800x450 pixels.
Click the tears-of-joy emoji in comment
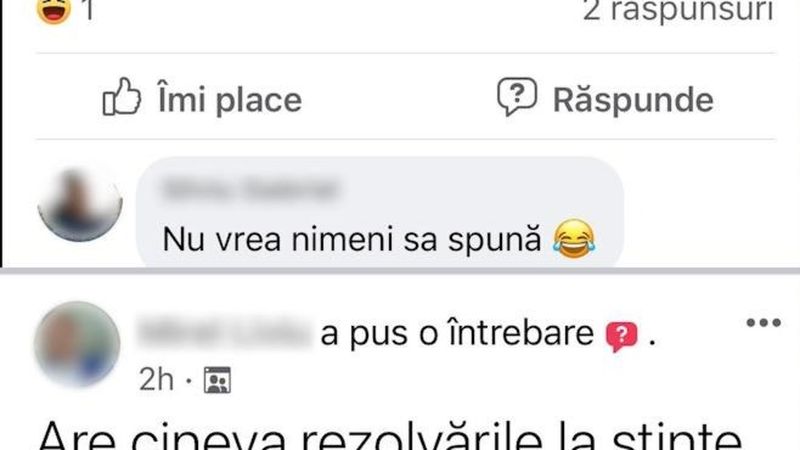point(574,239)
